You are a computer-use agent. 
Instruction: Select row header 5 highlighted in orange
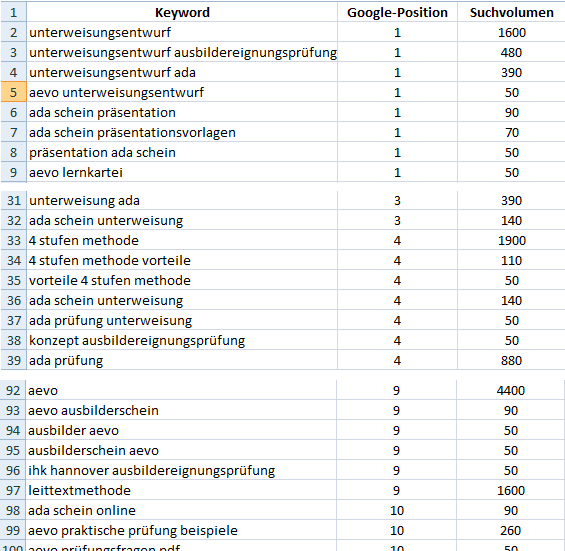(13, 93)
